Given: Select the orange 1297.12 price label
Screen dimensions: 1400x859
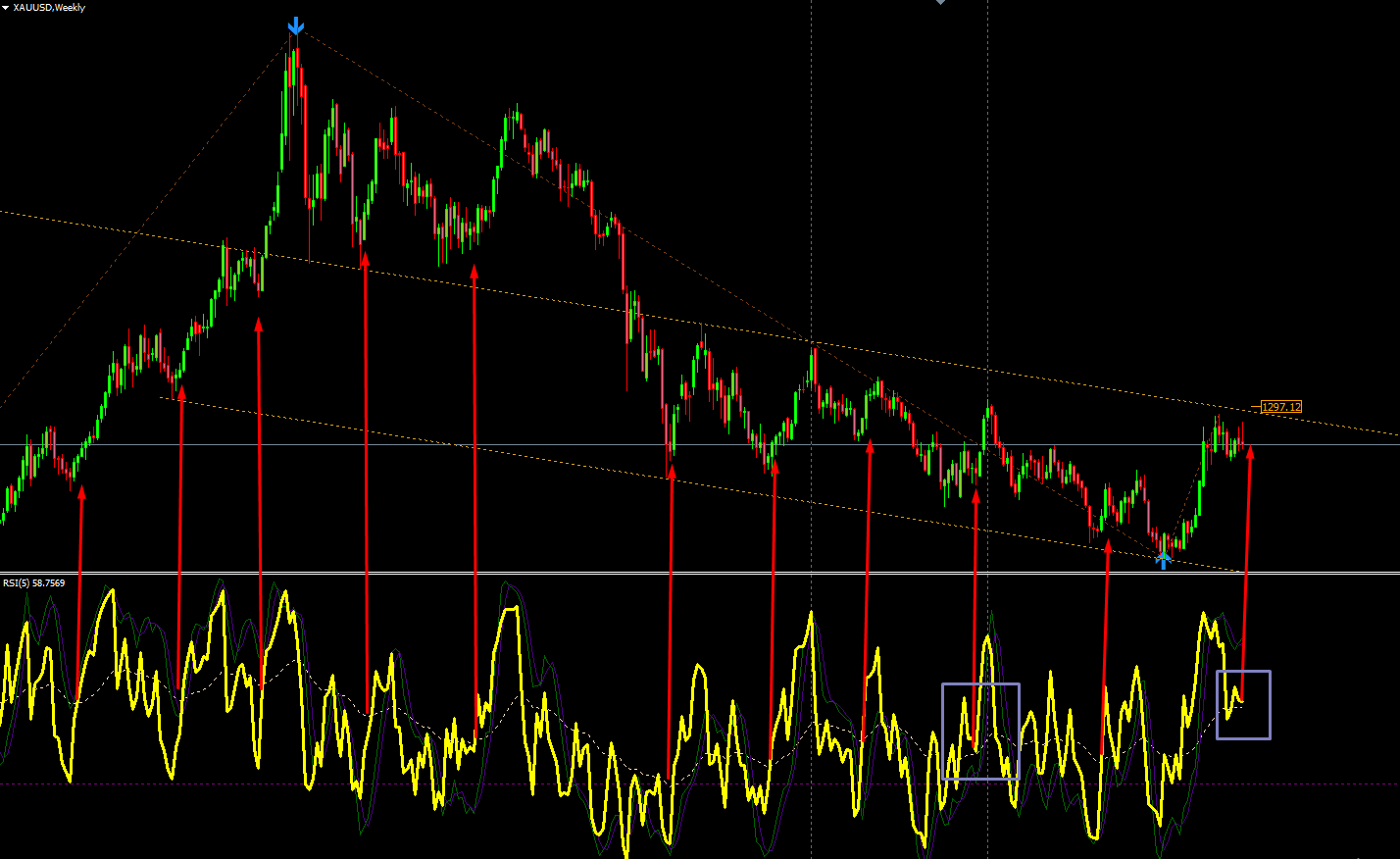Looking at the screenshot, I should 1281,407.
